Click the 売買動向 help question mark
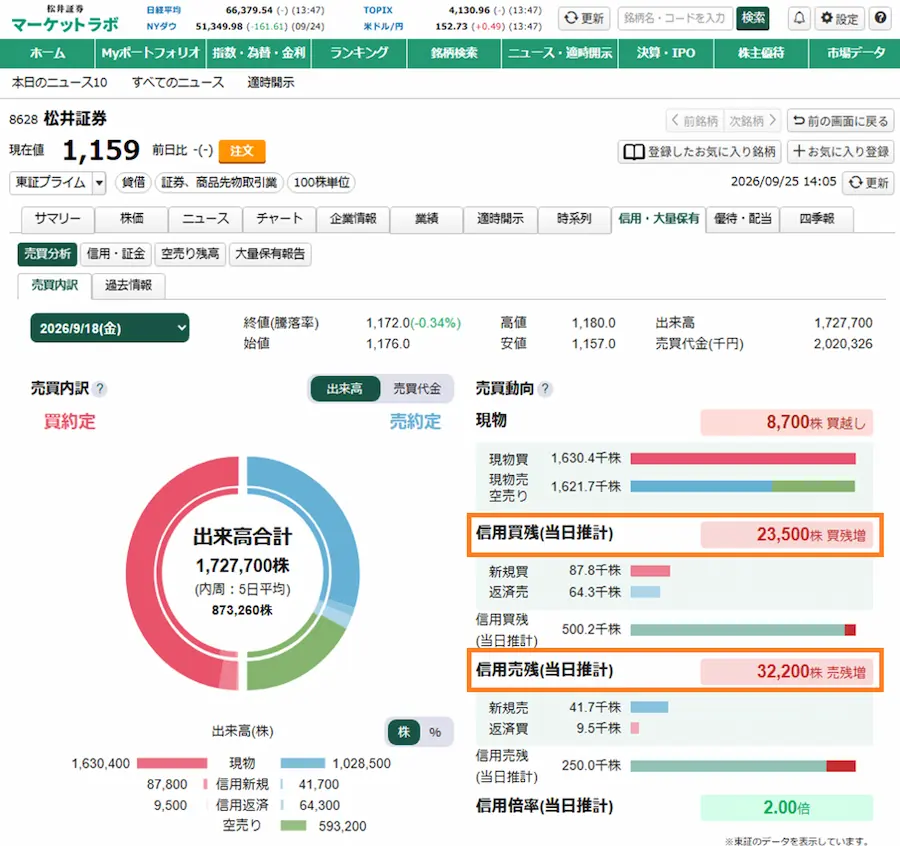Screen dimensions: 900x846 [x=545, y=389]
